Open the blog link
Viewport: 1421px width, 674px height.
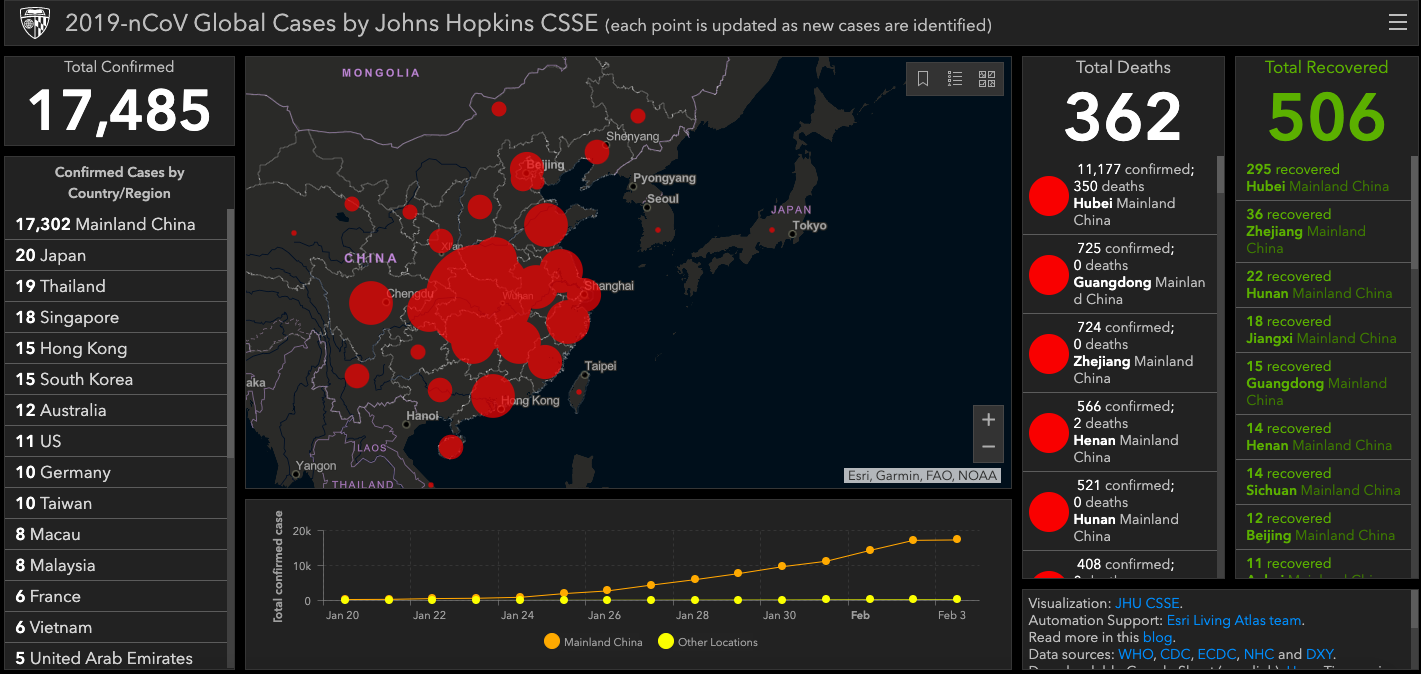point(1157,637)
